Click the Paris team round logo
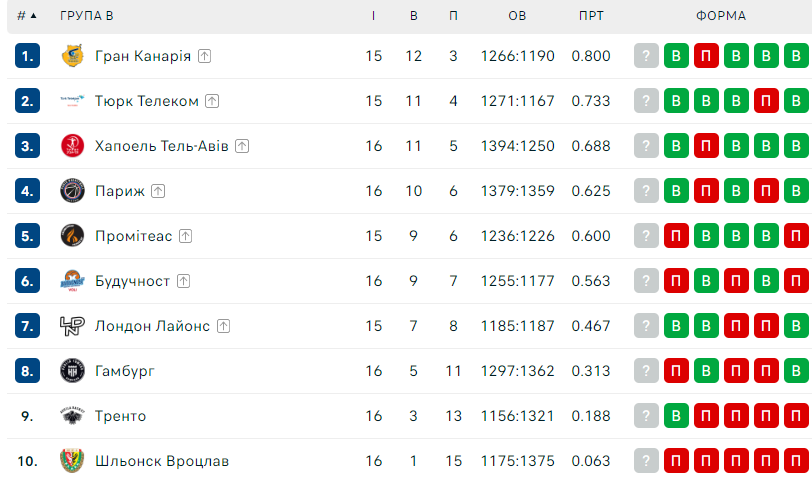812x483 pixels. pyautogui.click(x=72, y=191)
